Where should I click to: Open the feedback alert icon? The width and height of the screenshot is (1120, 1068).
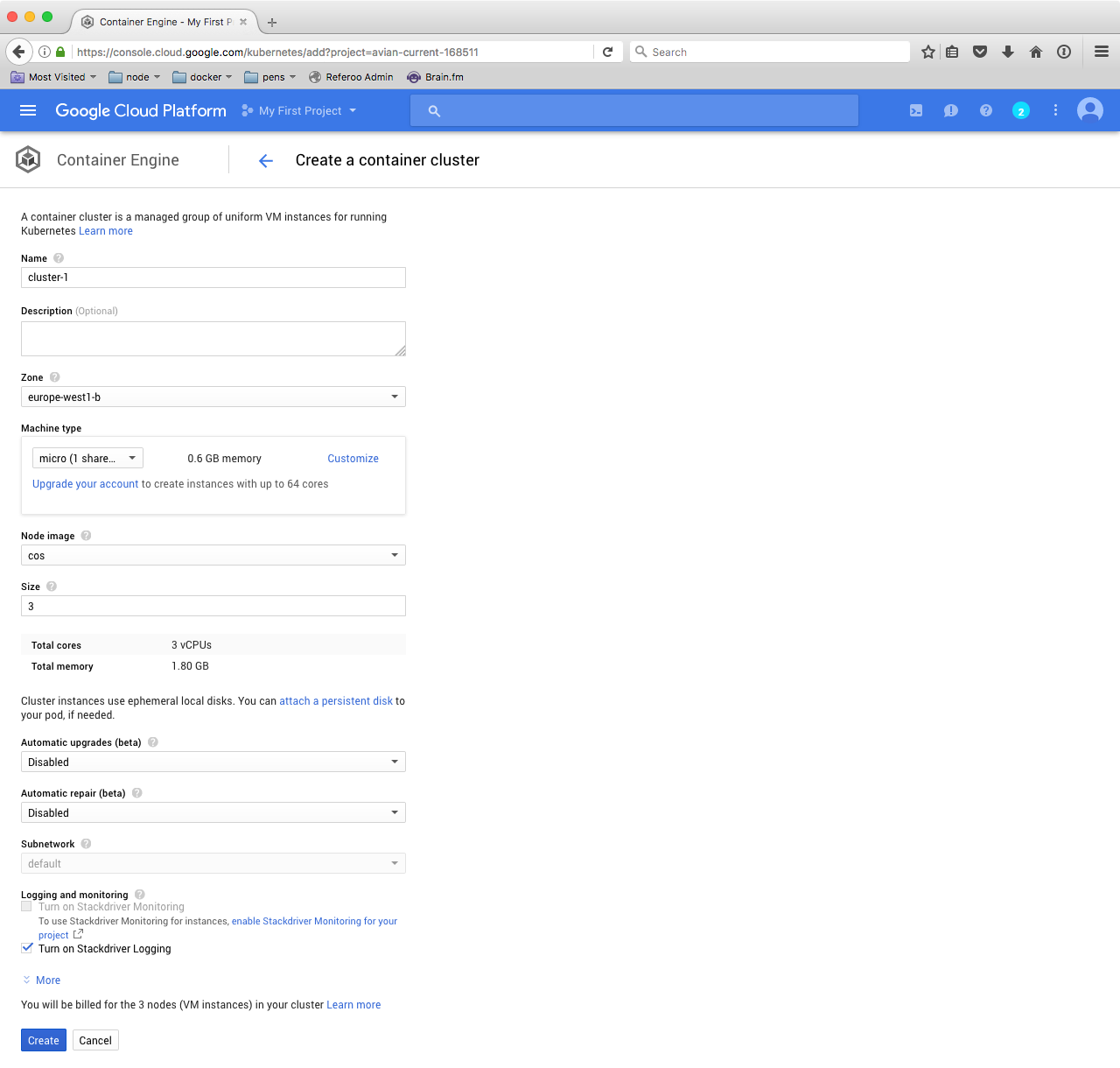951,110
